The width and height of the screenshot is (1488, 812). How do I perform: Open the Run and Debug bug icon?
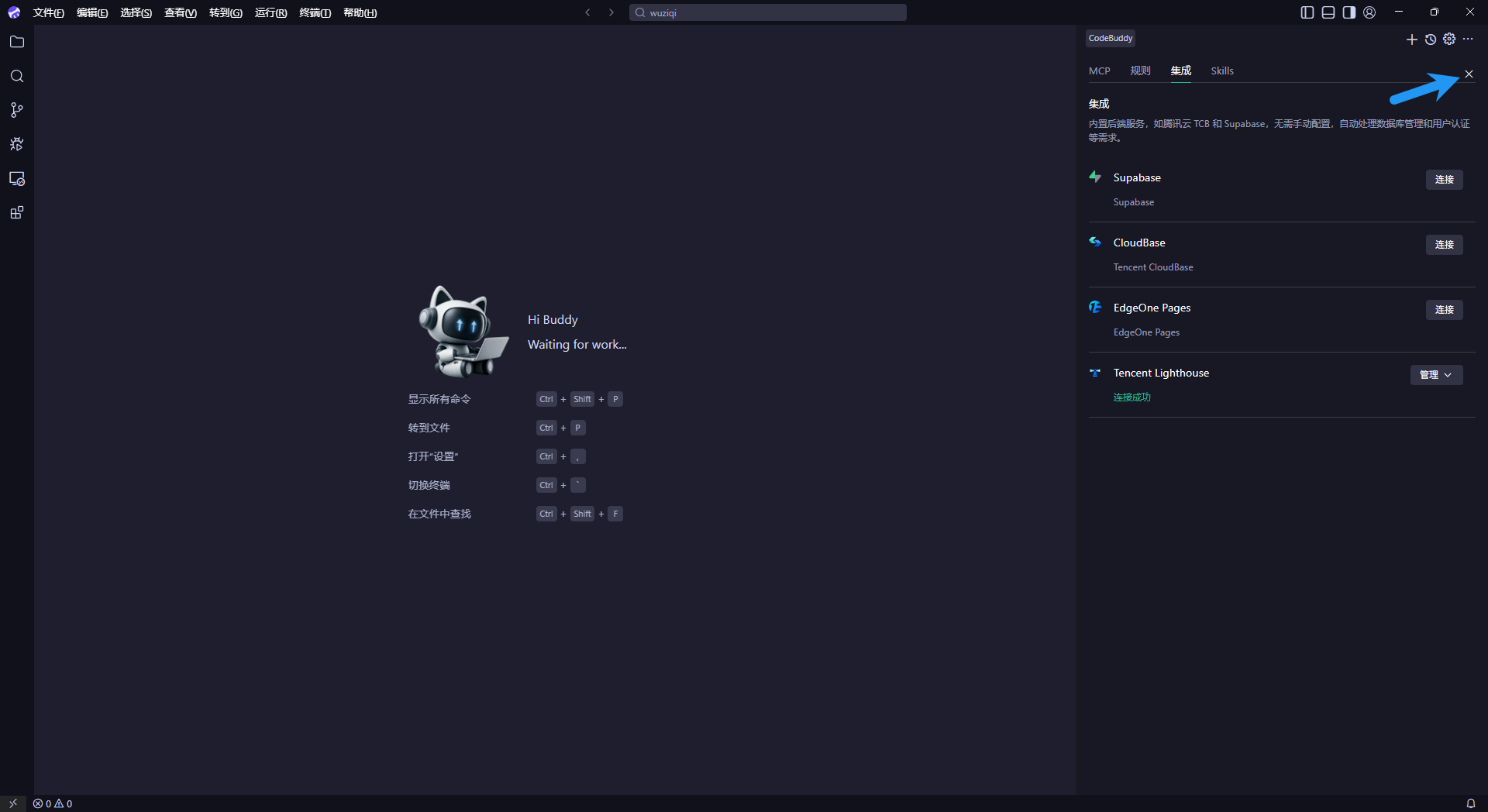tap(17, 144)
